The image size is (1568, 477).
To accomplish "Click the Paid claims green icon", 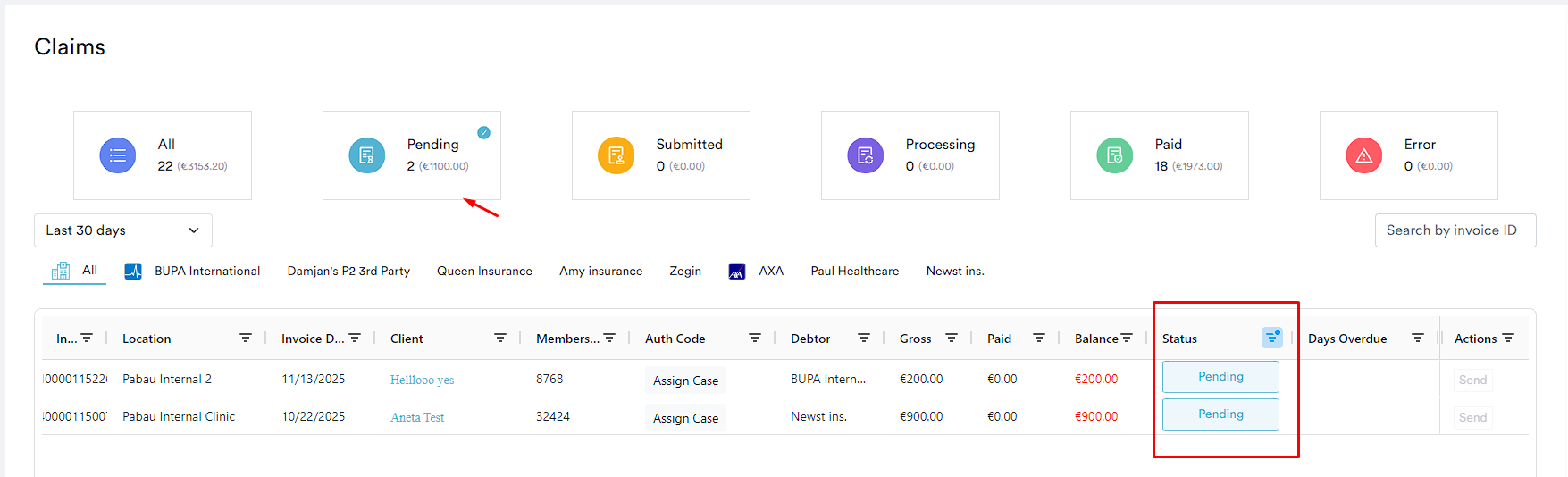I will 1114,155.
